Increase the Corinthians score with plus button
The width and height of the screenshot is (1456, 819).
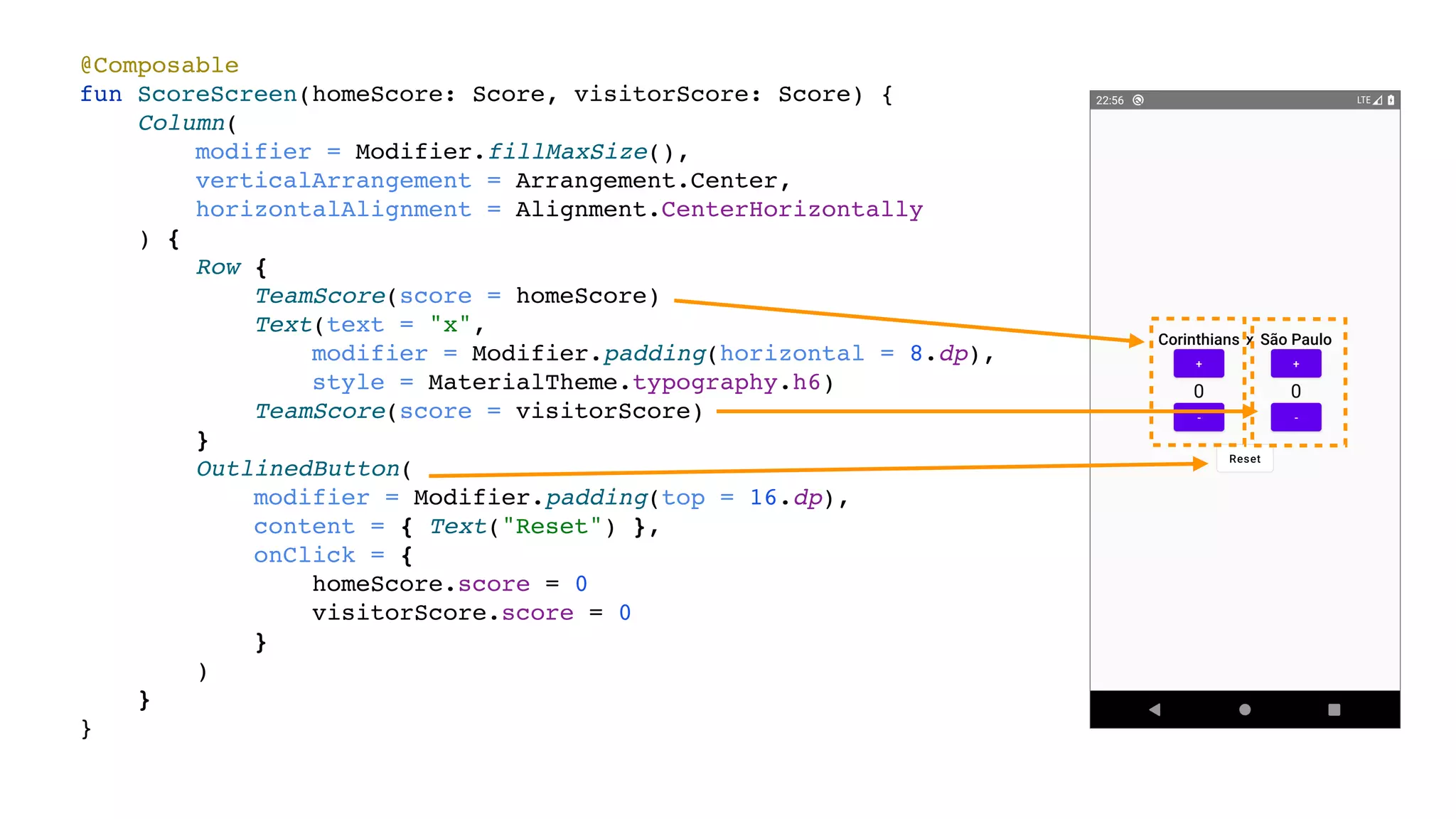pyautogui.click(x=1199, y=364)
